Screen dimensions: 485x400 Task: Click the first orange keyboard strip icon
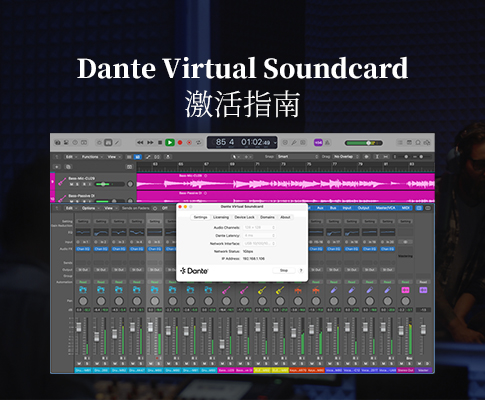pyautogui.click(x=298, y=290)
